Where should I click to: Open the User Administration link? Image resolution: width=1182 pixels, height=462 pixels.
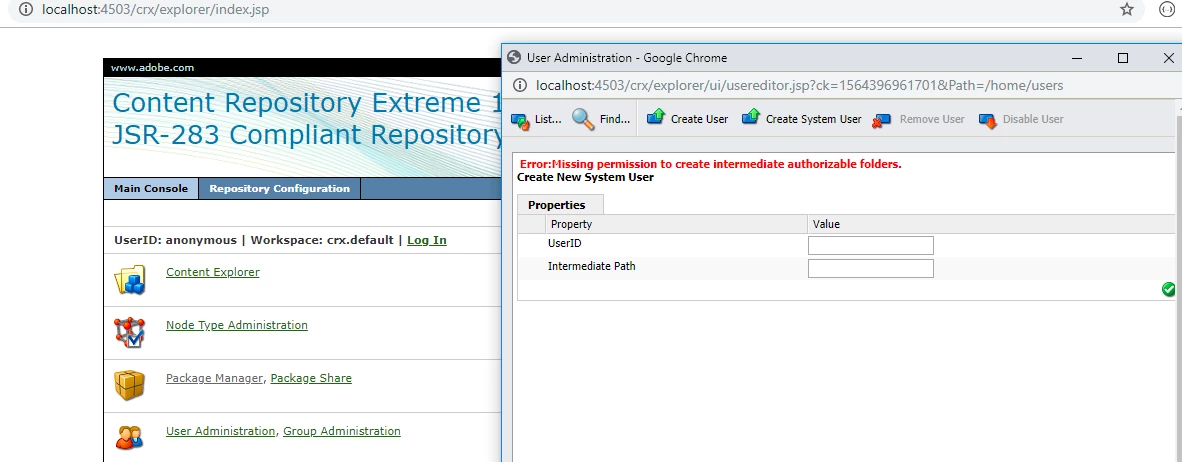click(220, 431)
